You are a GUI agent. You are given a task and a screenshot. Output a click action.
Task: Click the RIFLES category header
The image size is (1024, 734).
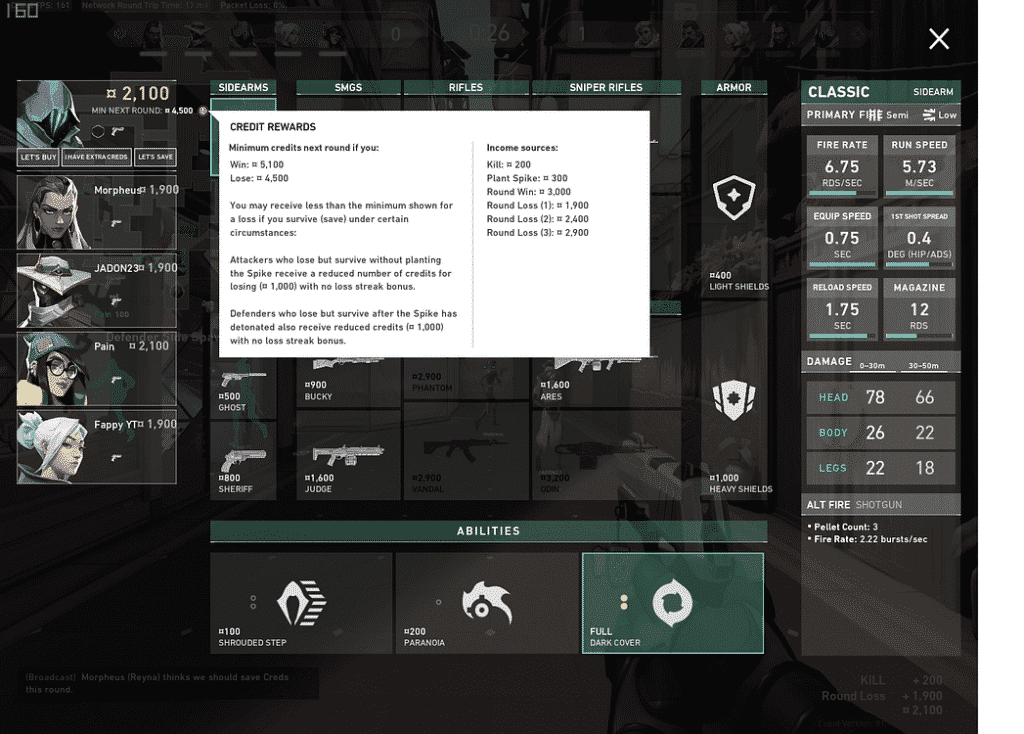pyautogui.click(x=466, y=88)
